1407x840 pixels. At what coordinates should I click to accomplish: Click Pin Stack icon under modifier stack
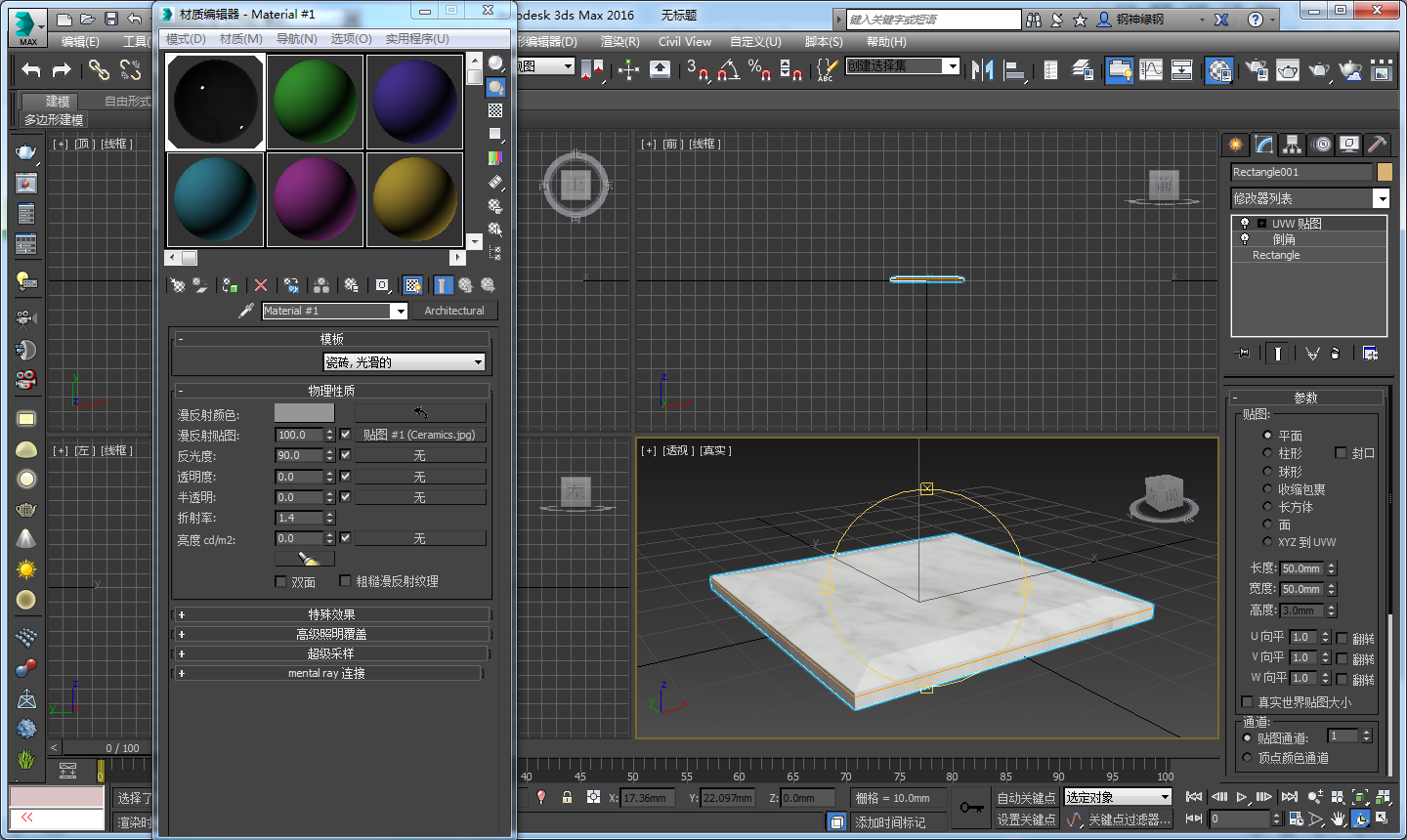tap(1242, 354)
